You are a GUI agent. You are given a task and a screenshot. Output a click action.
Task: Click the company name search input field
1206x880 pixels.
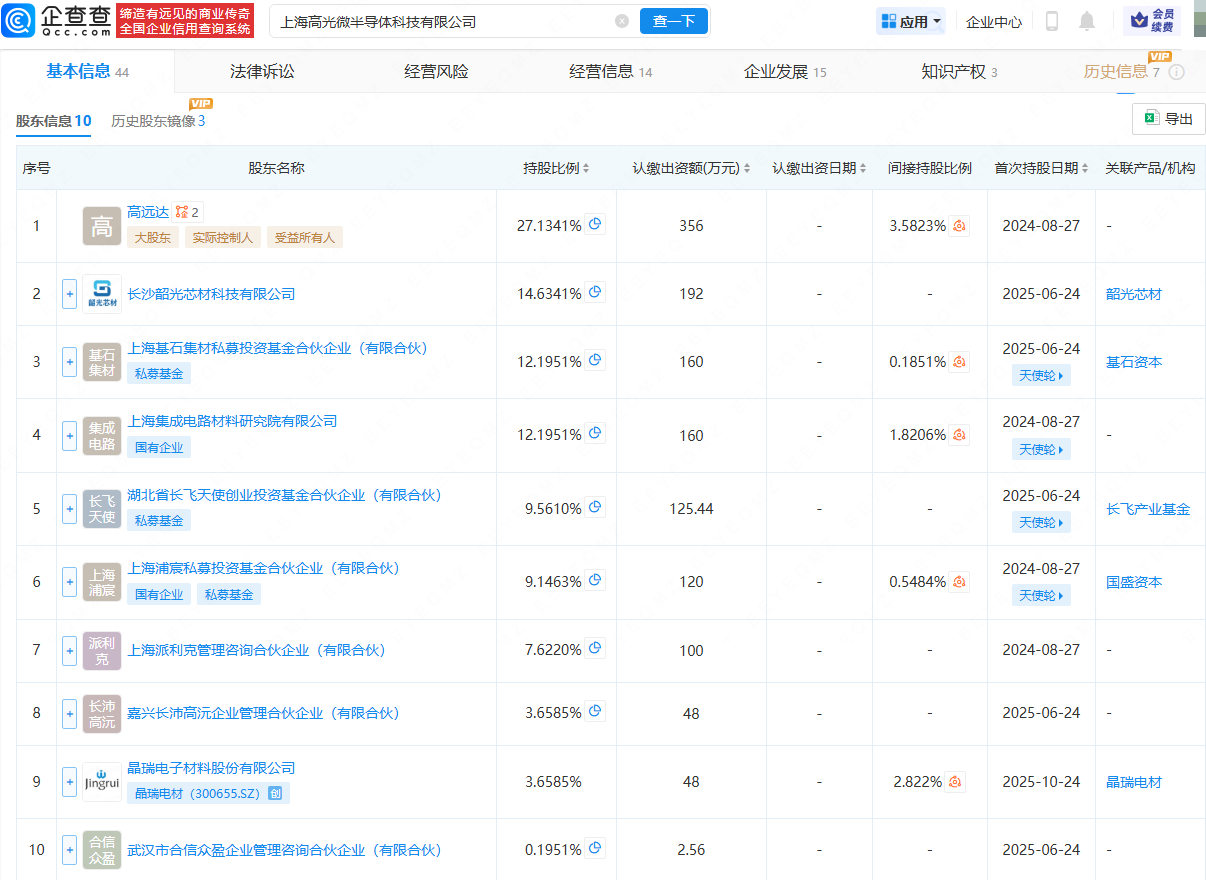pyautogui.click(x=440, y=21)
